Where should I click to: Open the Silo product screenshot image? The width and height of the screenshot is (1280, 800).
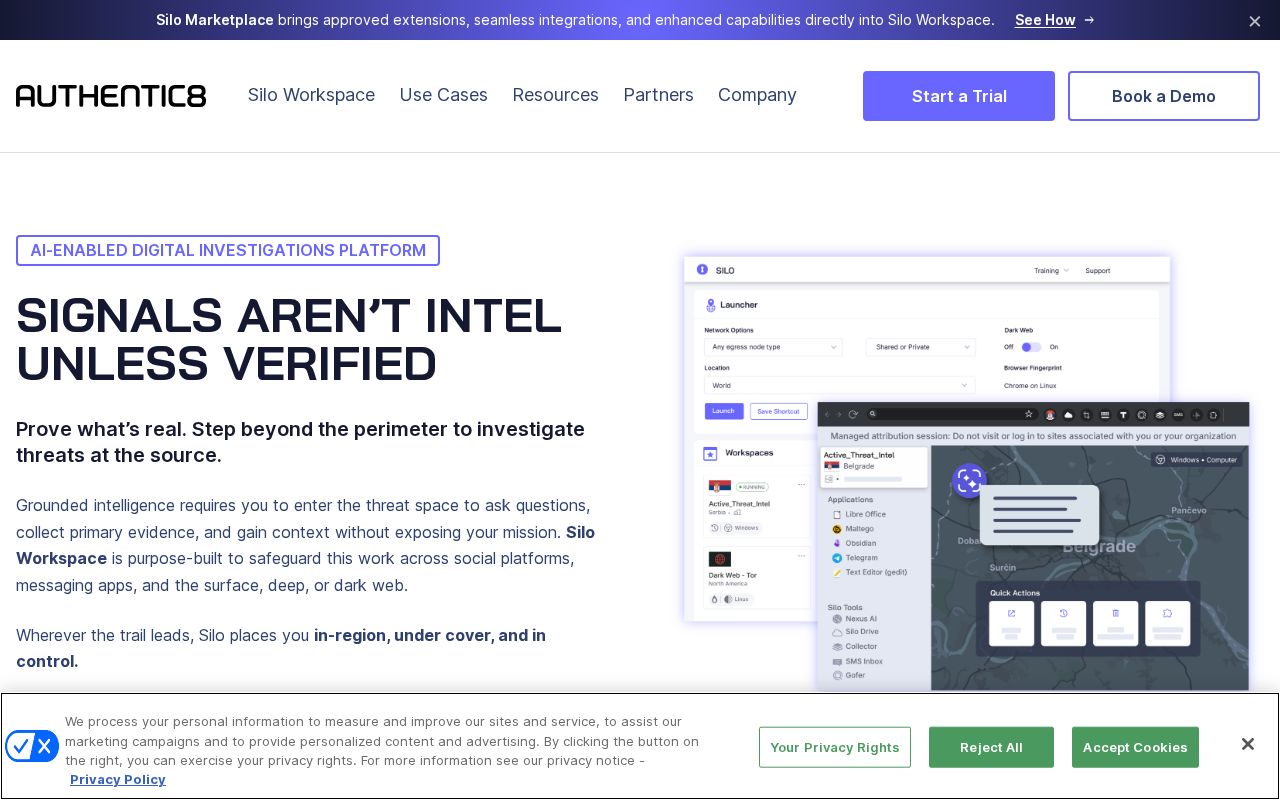click(966, 472)
